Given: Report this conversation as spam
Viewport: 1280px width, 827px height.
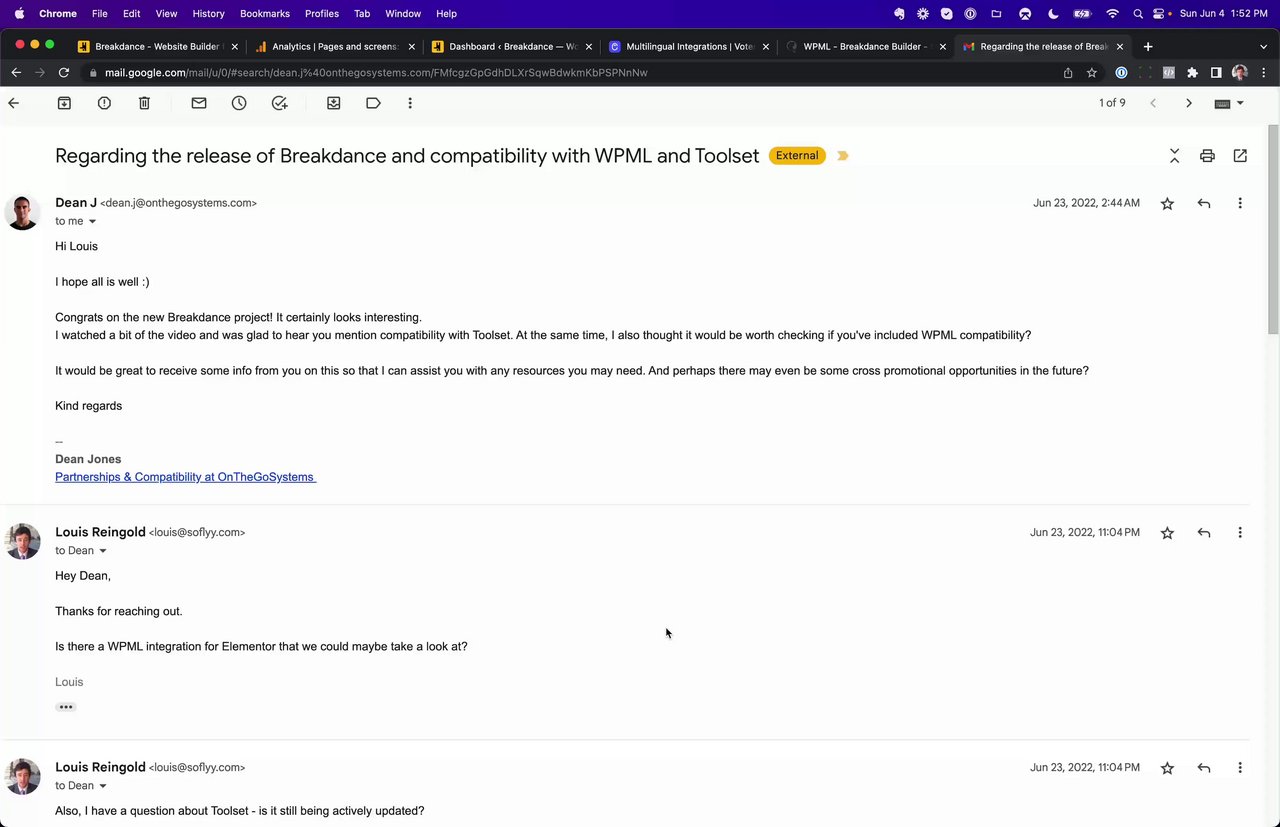Looking at the screenshot, I should tap(104, 103).
